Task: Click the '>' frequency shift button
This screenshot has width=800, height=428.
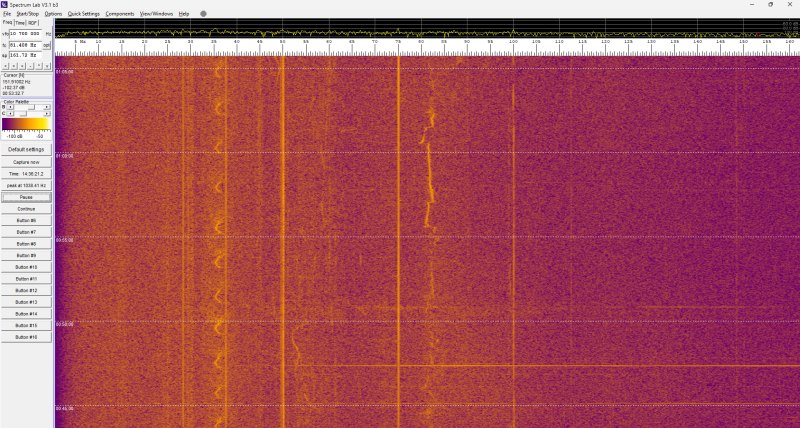Action: point(14,66)
